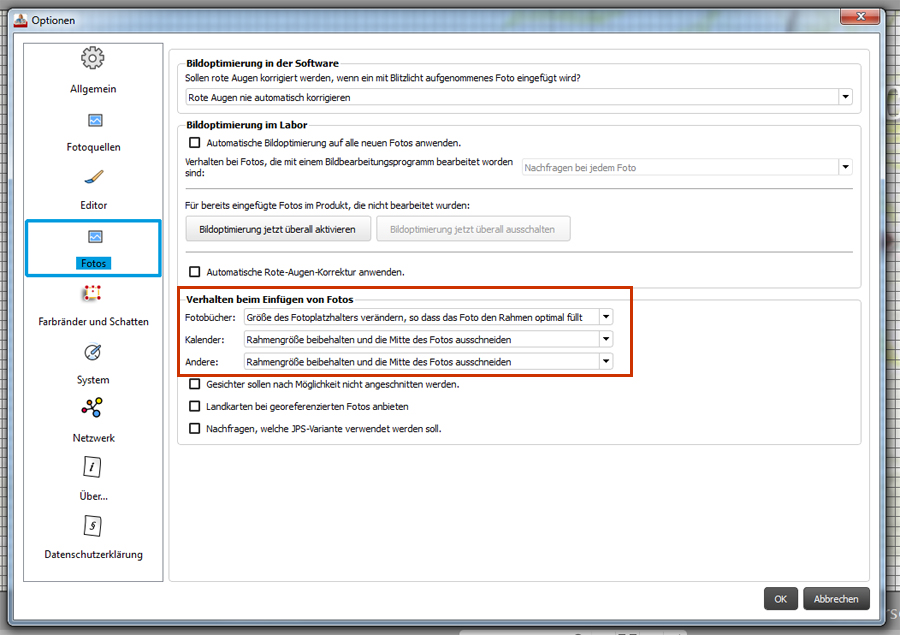Open Allgemein settings via gear icon
This screenshot has width=900, height=635.
click(92, 57)
